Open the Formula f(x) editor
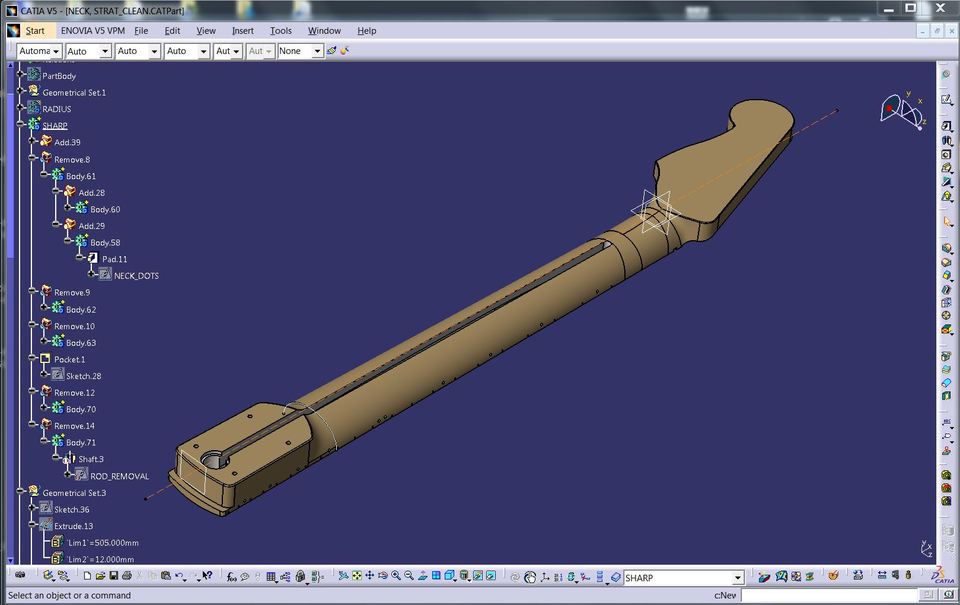The width and height of the screenshot is (960, 605). [231, 576]
